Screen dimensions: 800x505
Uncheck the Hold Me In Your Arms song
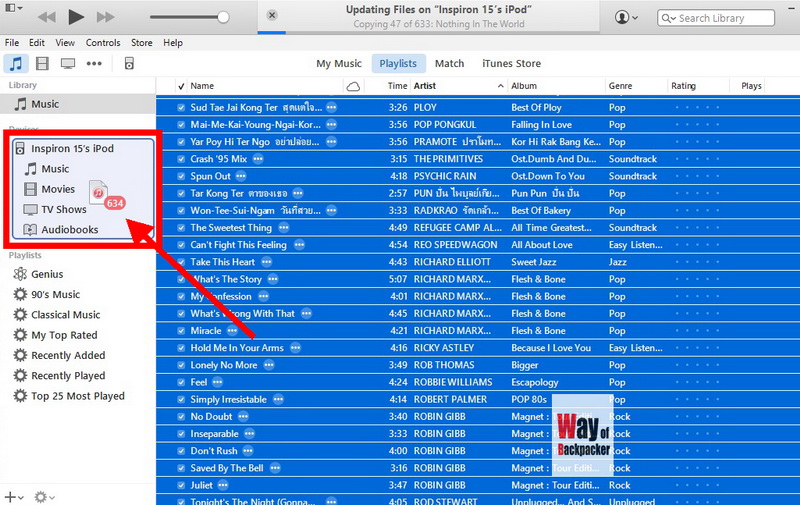181,348
